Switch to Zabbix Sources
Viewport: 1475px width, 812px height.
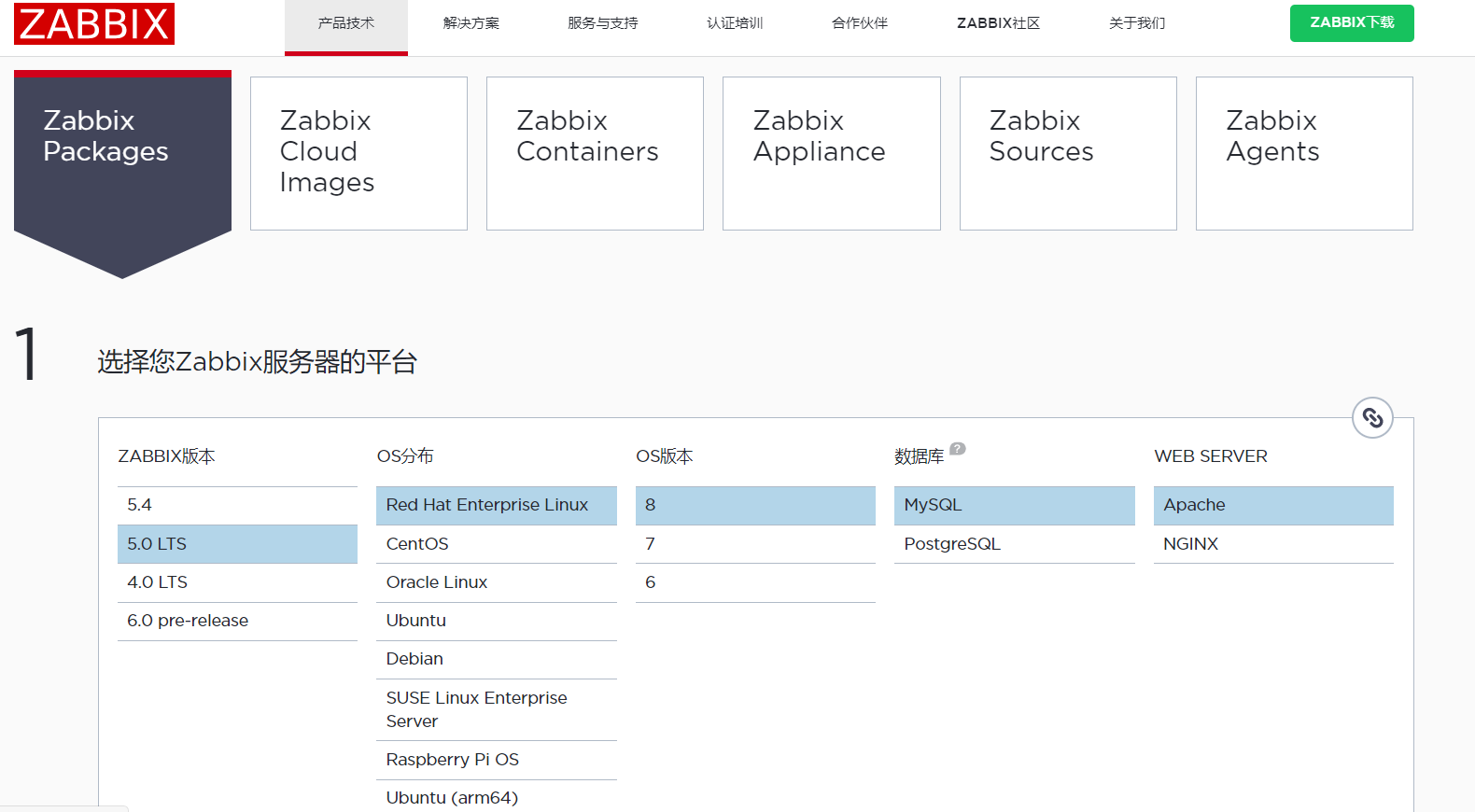click(1068, 153)
